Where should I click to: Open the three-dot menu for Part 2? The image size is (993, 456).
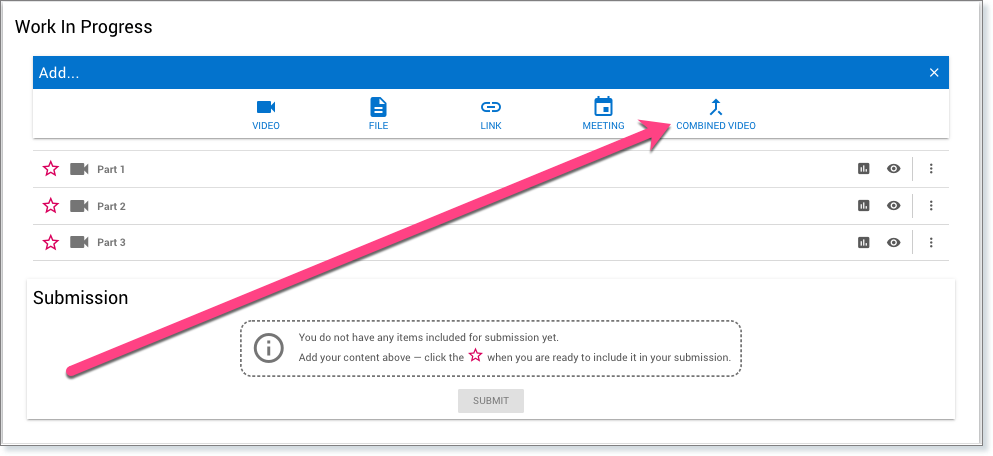click(x=931, y=206)
